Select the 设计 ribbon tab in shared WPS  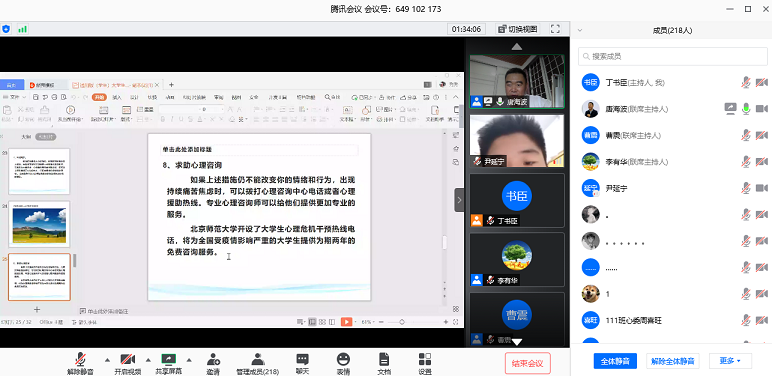[x=134, y=97]
